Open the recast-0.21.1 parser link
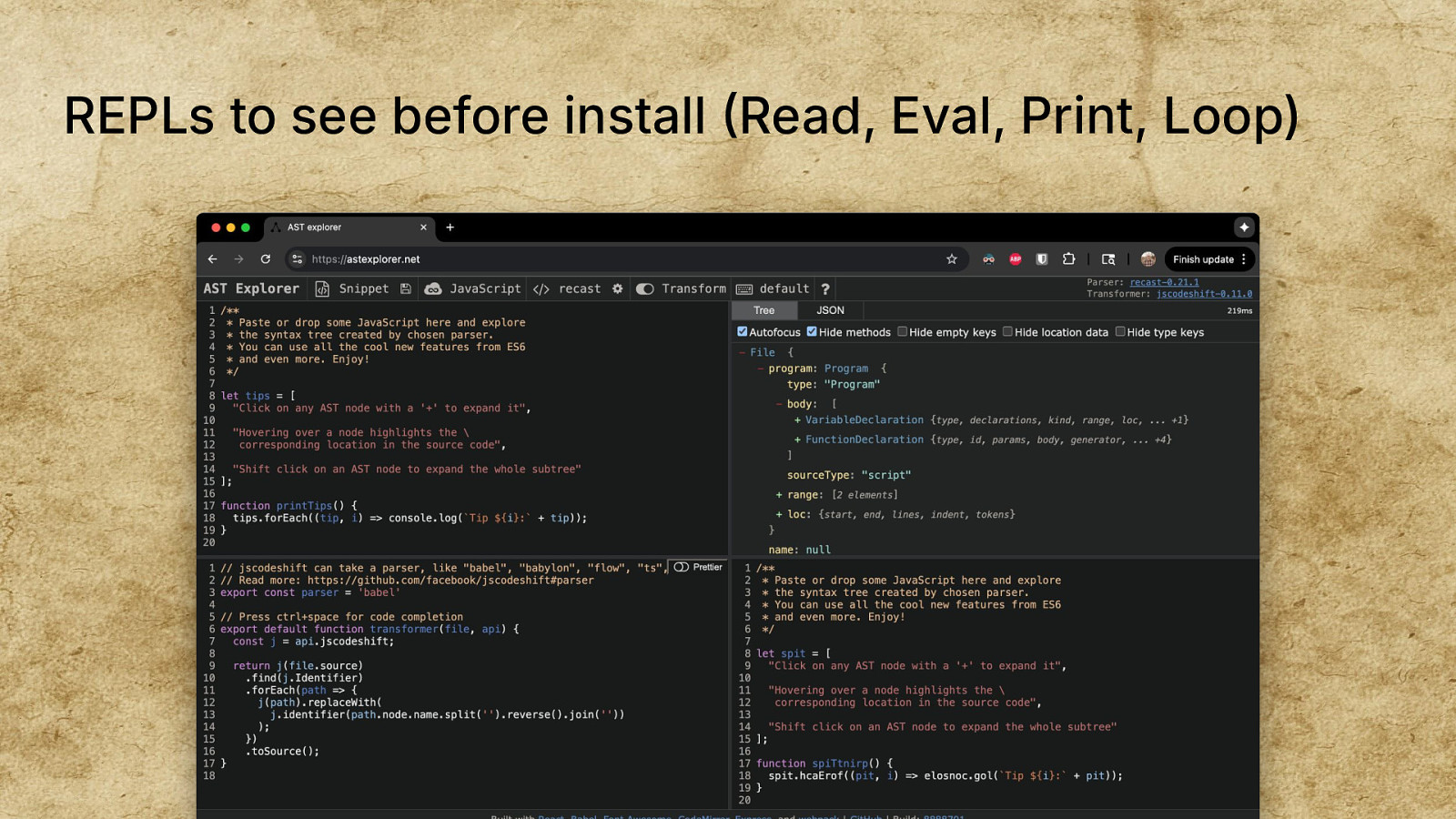Viewport: 1456px width, 819px height. click(x=1164, y=282)
